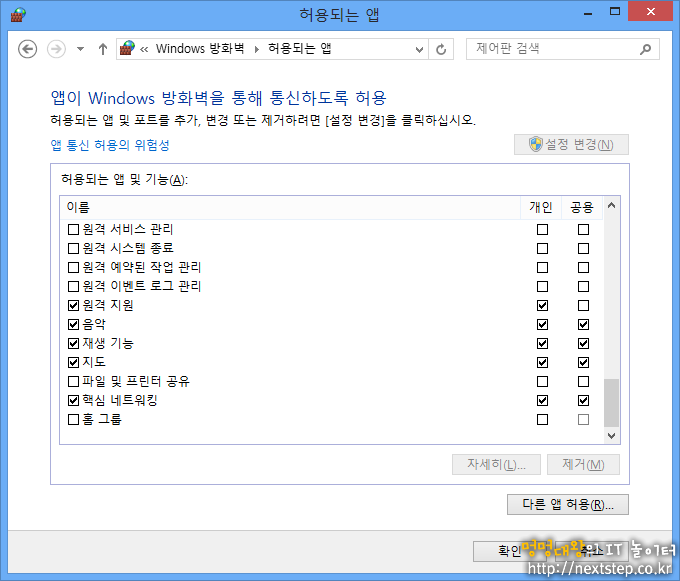Toggle 공용 checkbox for 원격 지원
Viewport: 680px width, 581px height.
point(583,306)
